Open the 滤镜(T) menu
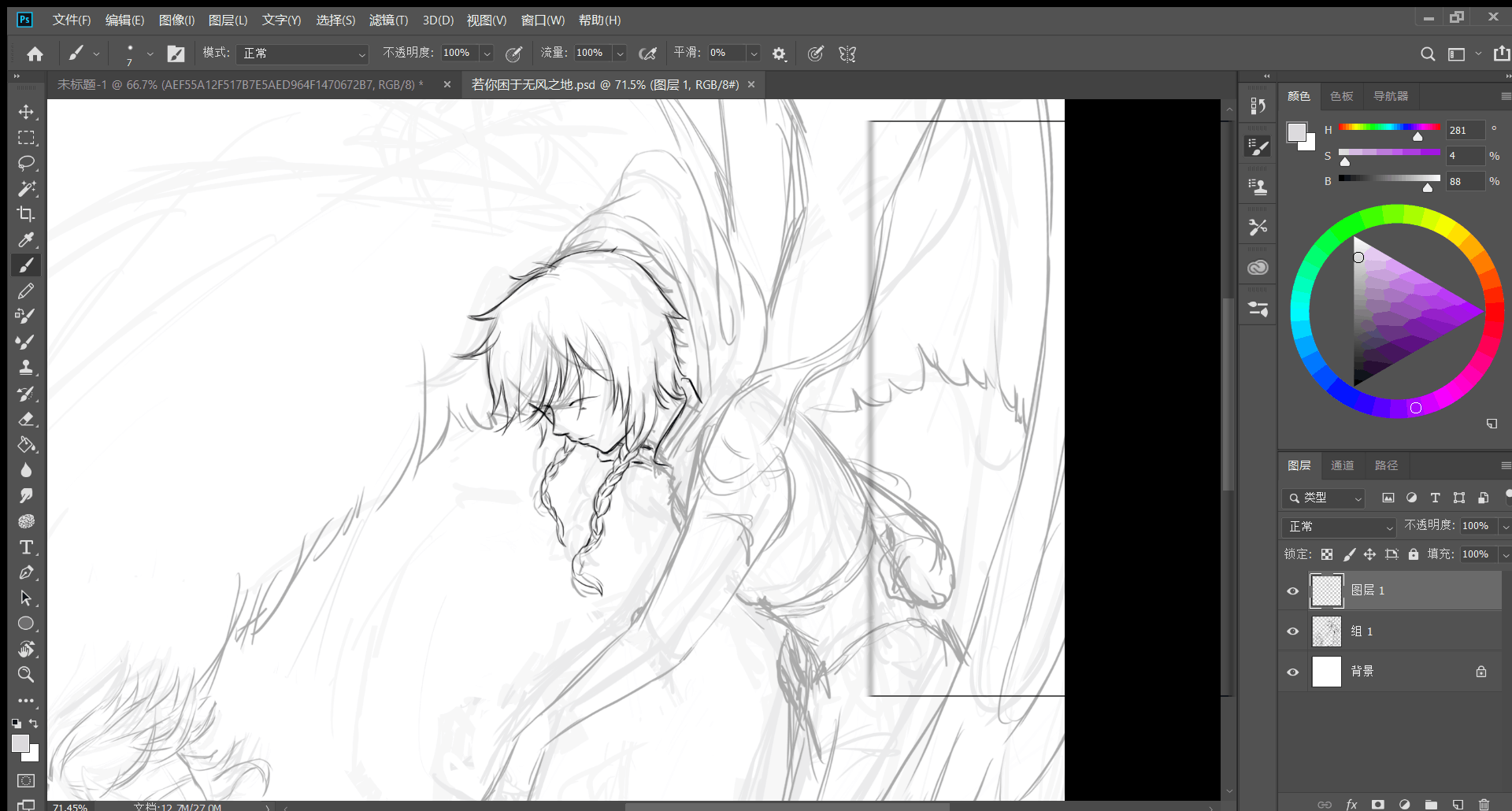Viewport: 1512px width, 811px height. pyautogui.click(x=388, y=20)
